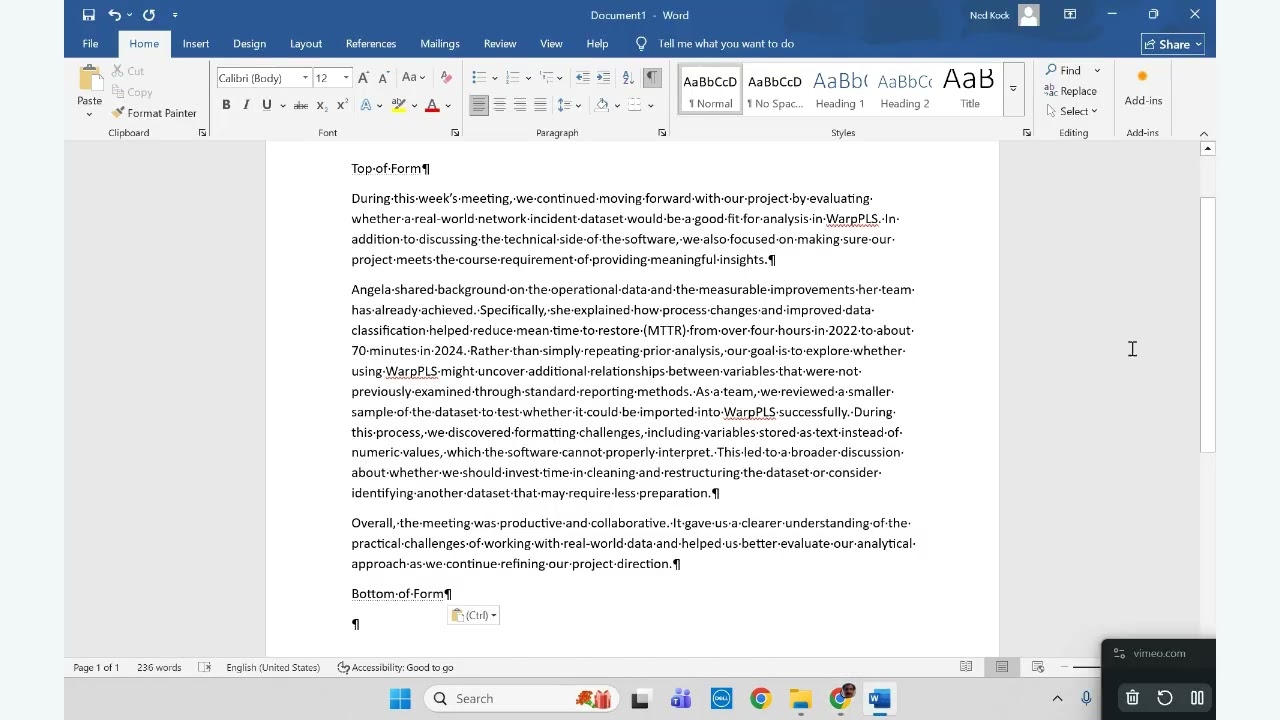
Task: Decrease paragraph indent
Action: [x=583, y=78]
